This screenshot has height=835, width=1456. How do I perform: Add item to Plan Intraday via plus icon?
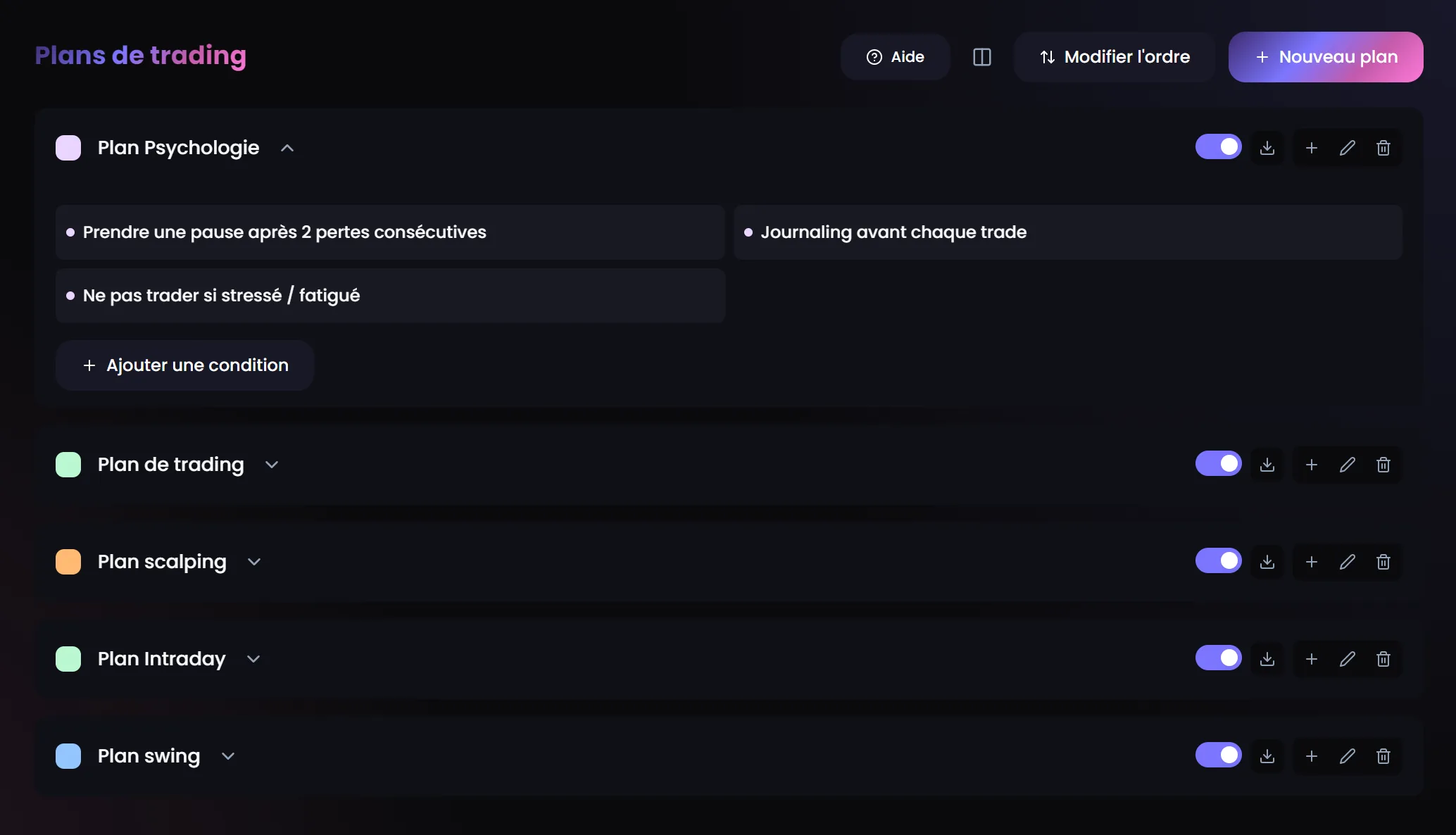[1311, 659]
